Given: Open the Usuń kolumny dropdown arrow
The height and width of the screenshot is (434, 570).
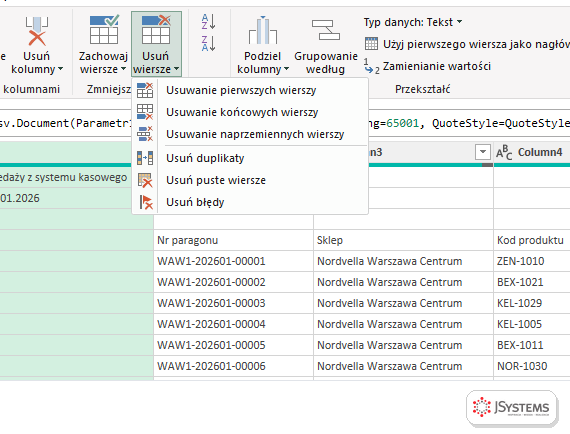Looking at the screenshot, I should click(61, 69).
